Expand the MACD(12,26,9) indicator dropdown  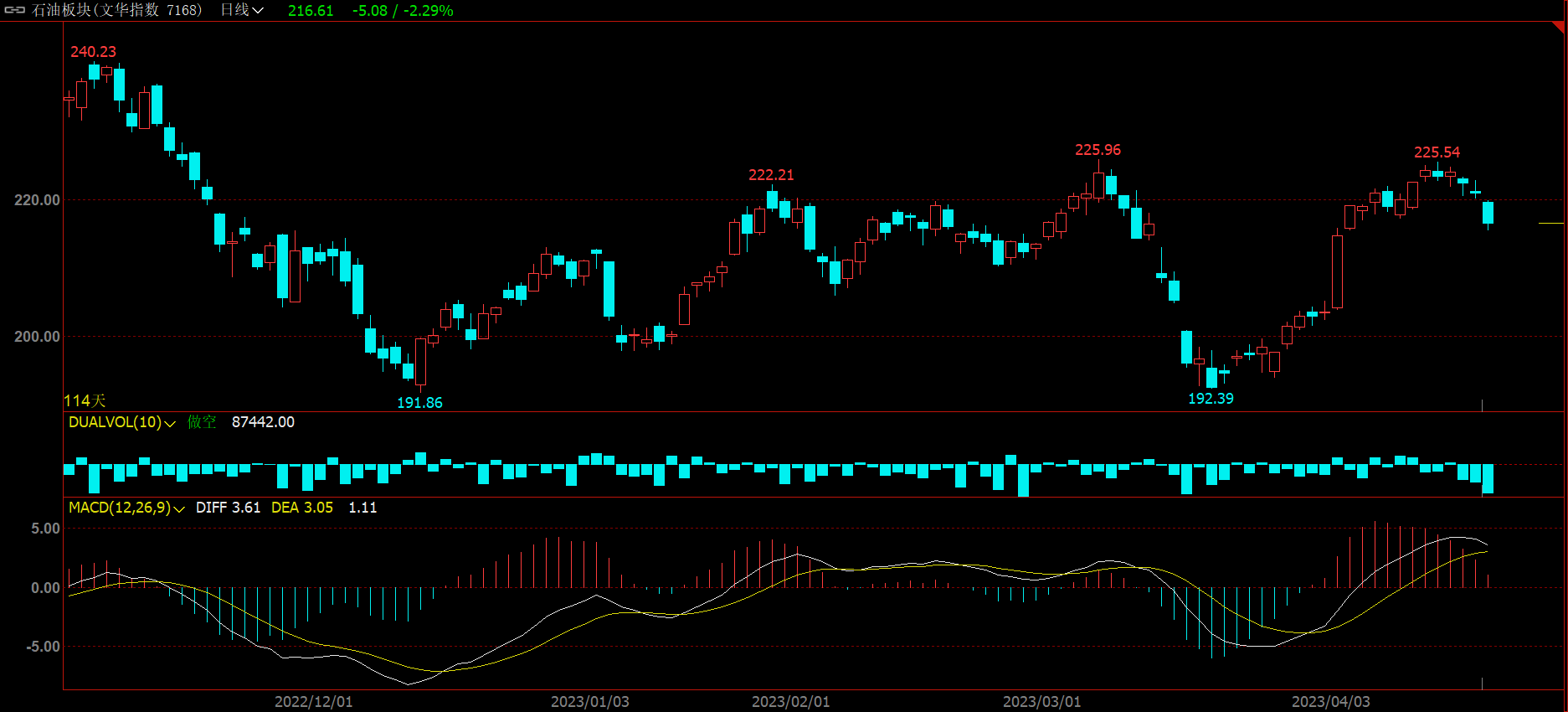(x=178, y=509)
